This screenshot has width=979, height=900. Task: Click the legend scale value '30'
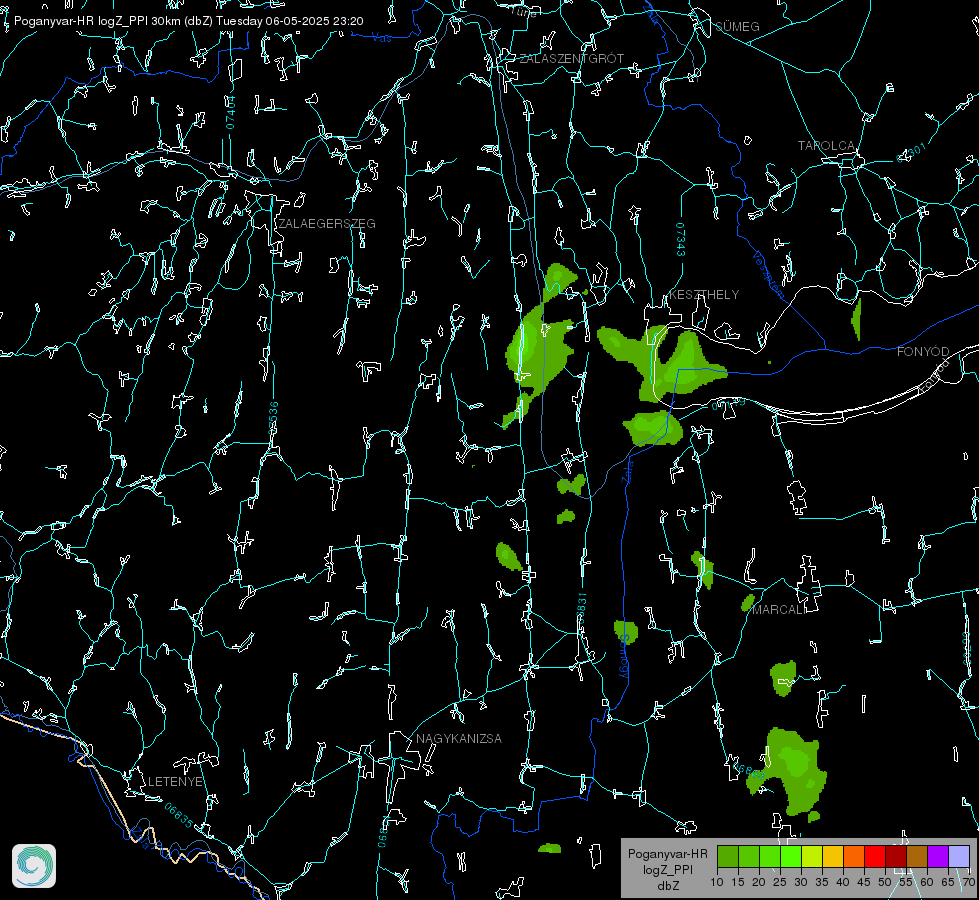click(x=801, y=882)
